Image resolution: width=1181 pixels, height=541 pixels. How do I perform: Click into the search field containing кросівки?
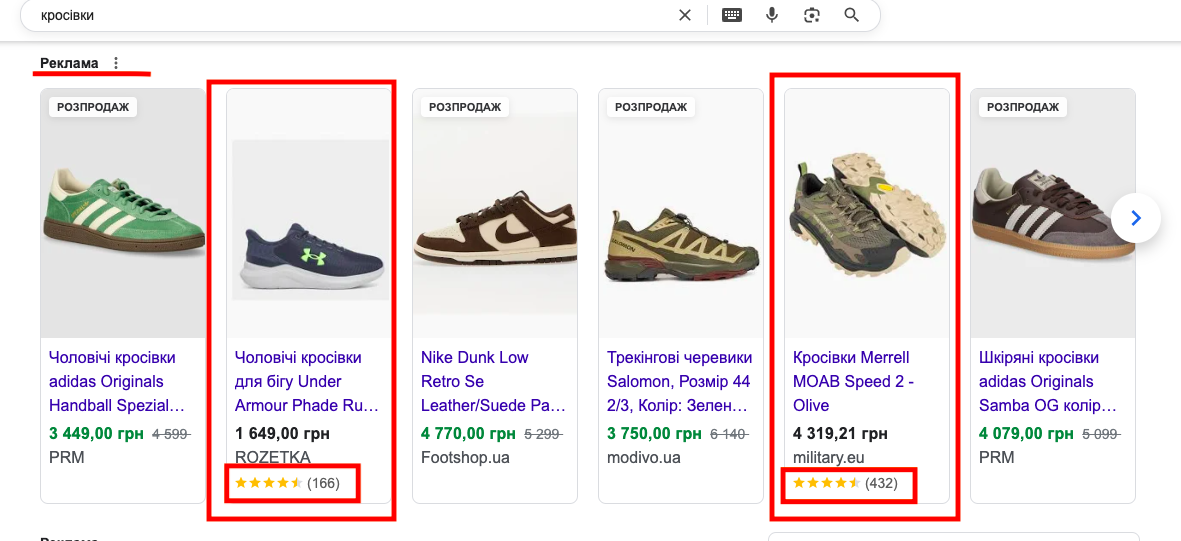(x=346, y=15)
